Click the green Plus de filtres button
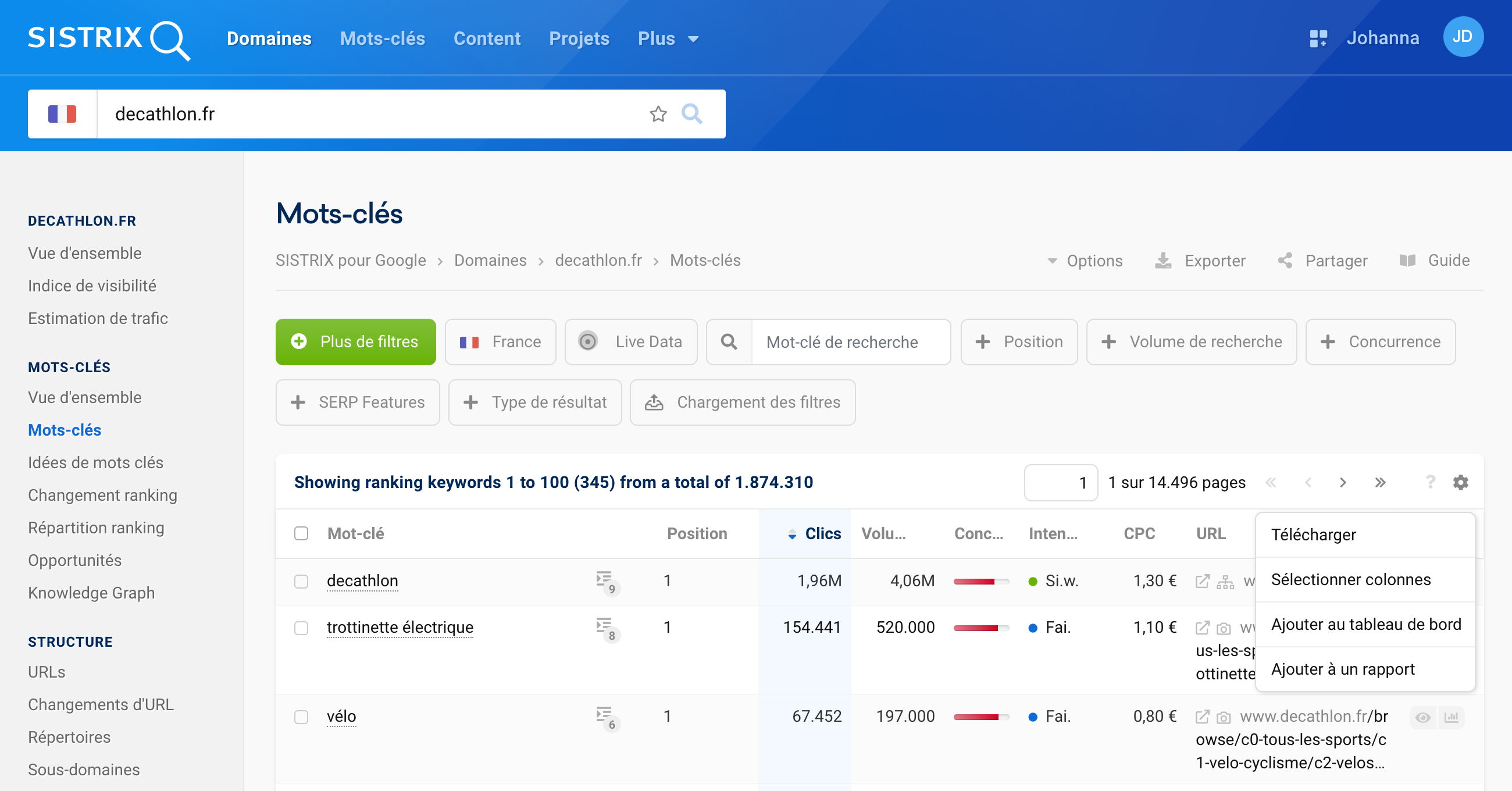 (x=356, y=342)
